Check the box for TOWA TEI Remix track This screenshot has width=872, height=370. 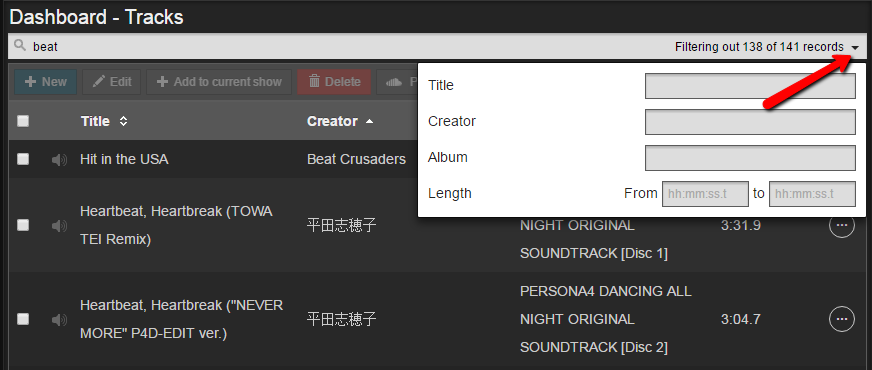pos(23,225)
